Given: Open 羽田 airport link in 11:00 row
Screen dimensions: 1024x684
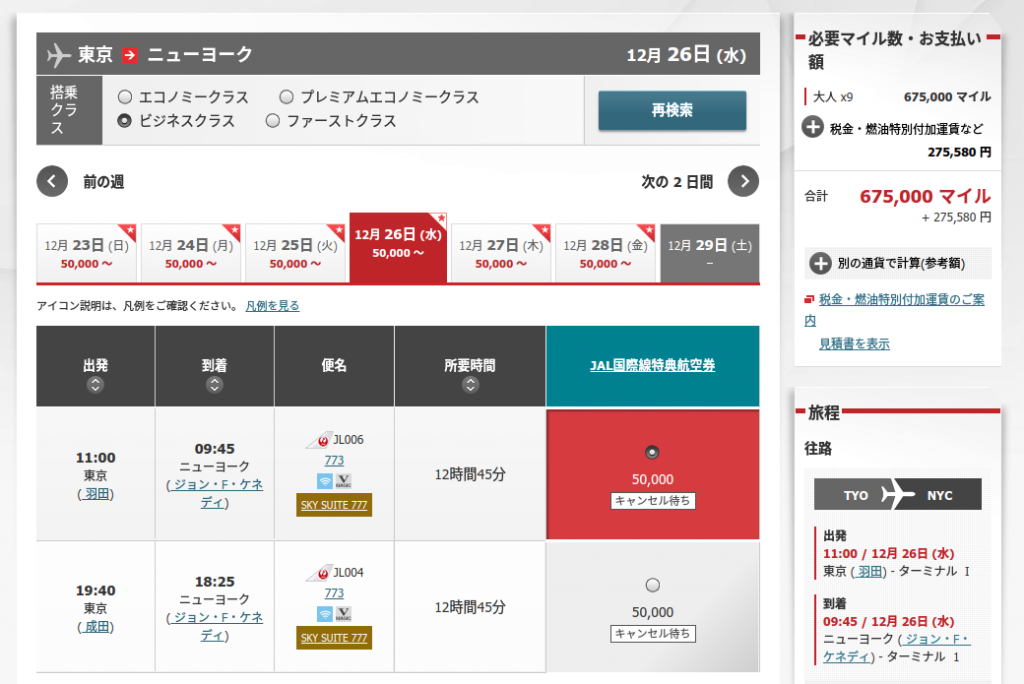Looking at the screenshot, I should pyautogui.click(x=96, y=494).
